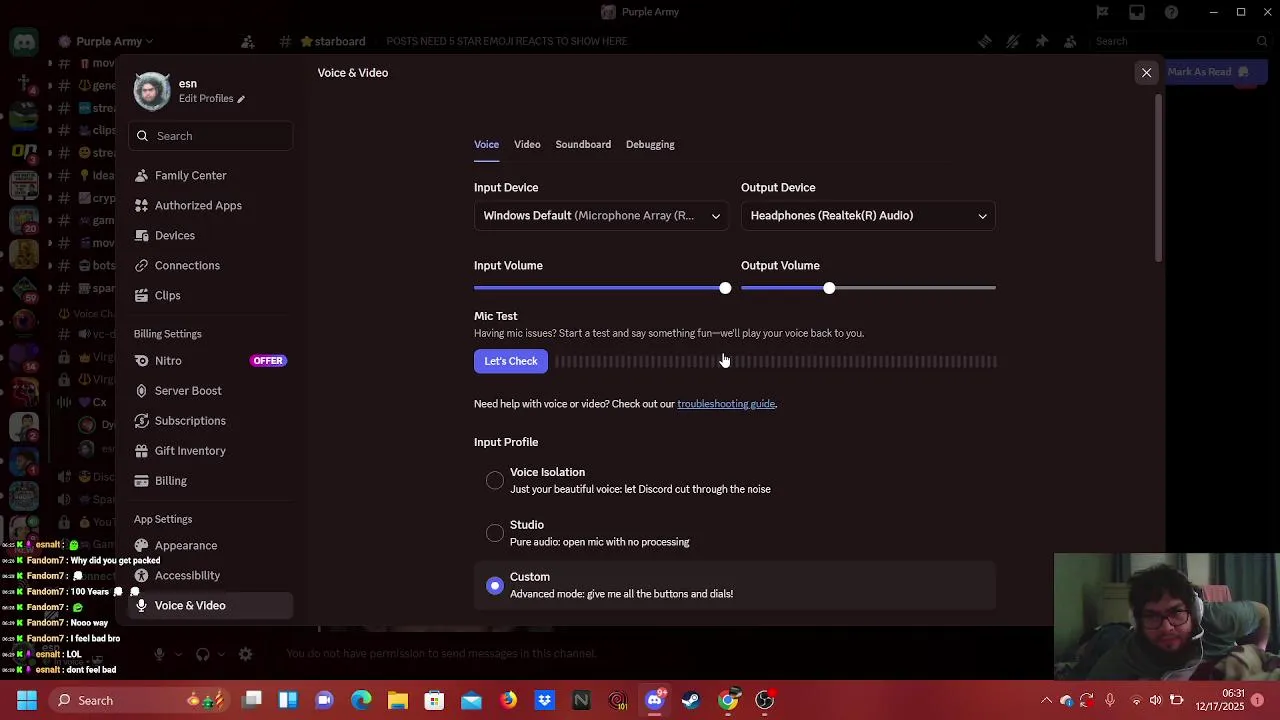Click Mark As Read button behind dialog
This screenshot has height=720, width=1280.
tap(1207, 72)
